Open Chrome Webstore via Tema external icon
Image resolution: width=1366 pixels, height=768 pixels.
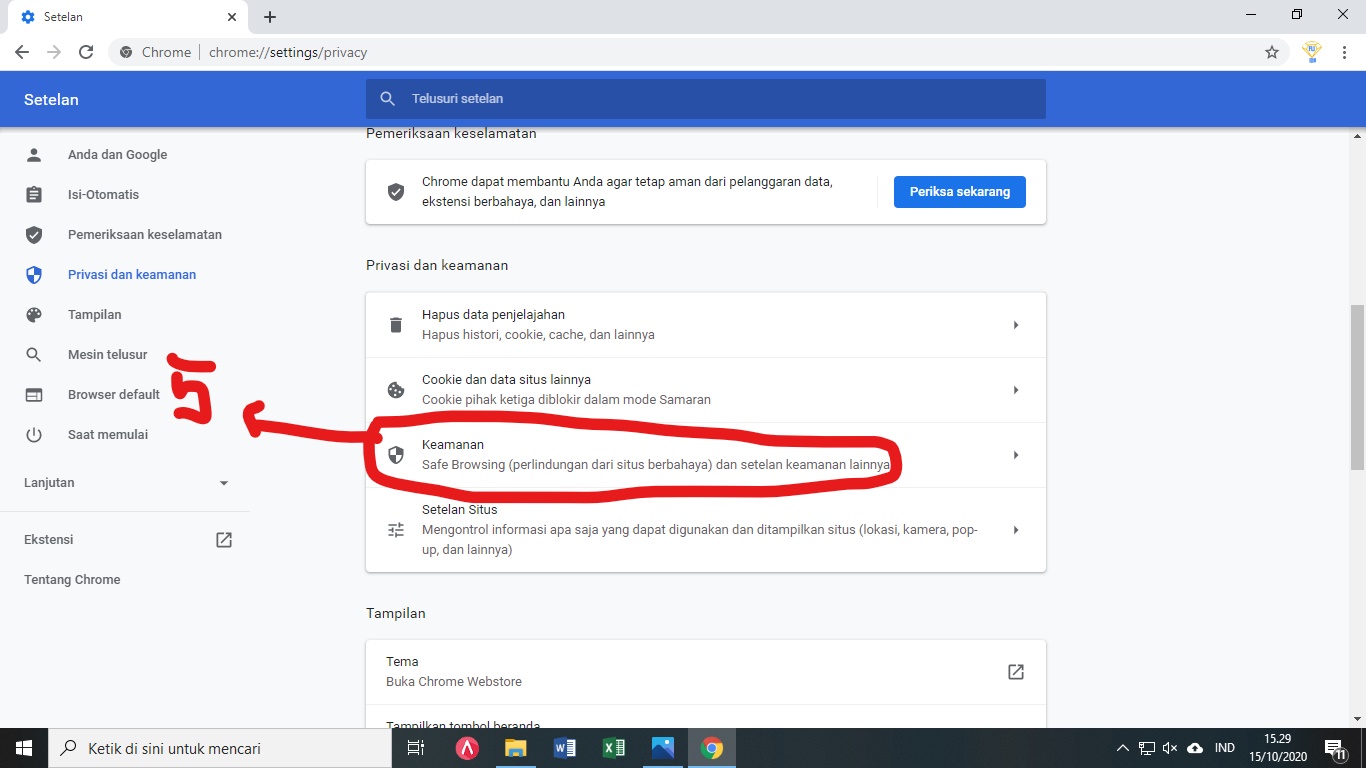click(1016, 672)
